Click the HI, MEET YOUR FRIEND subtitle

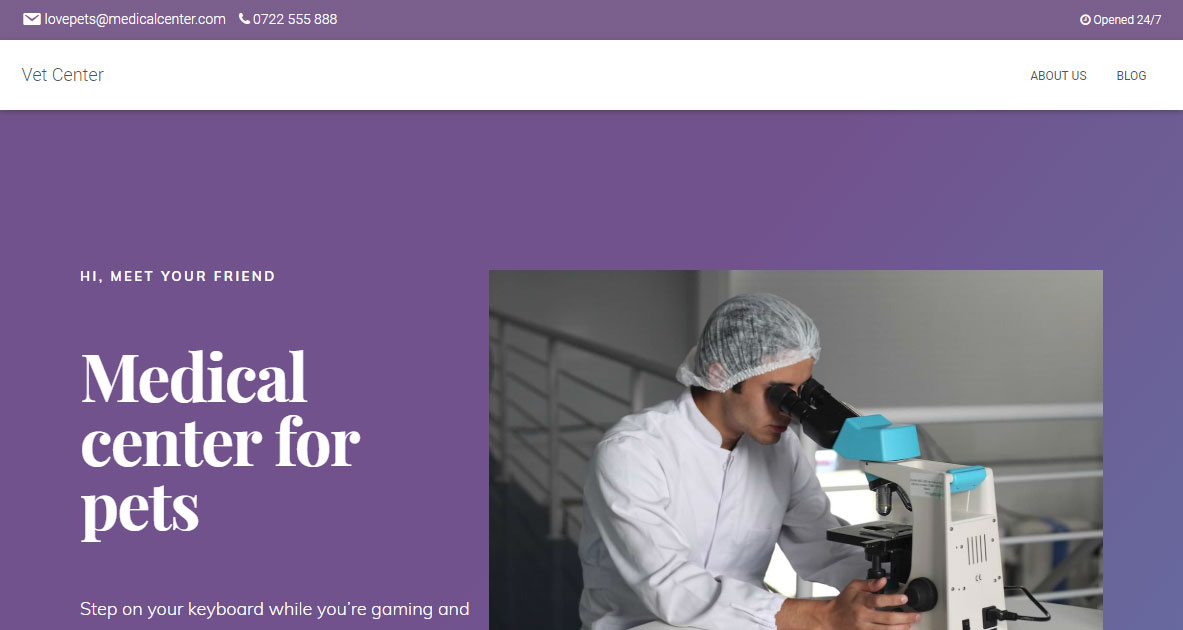[177, 276]
